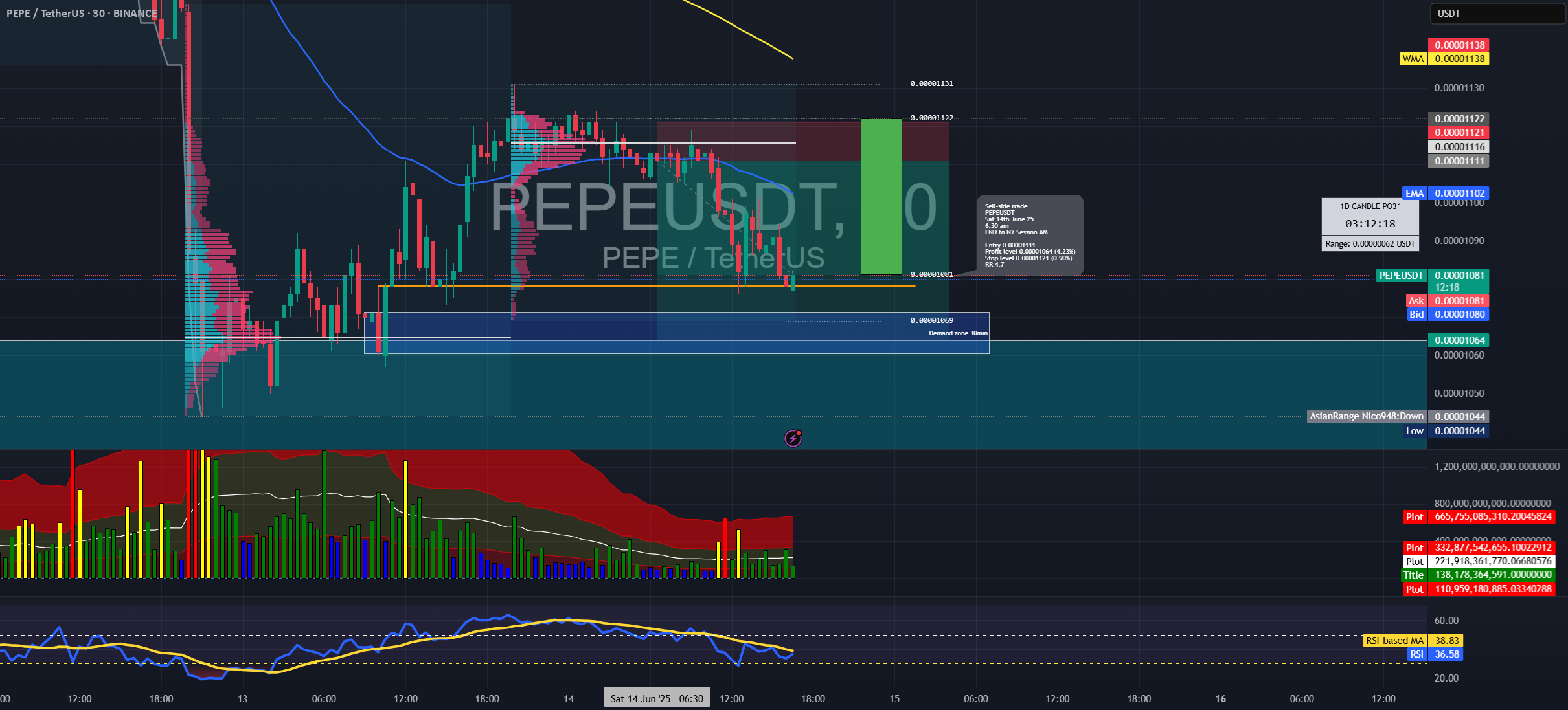Click the Demand zone 30min rectangle label

tap(958, 333)
